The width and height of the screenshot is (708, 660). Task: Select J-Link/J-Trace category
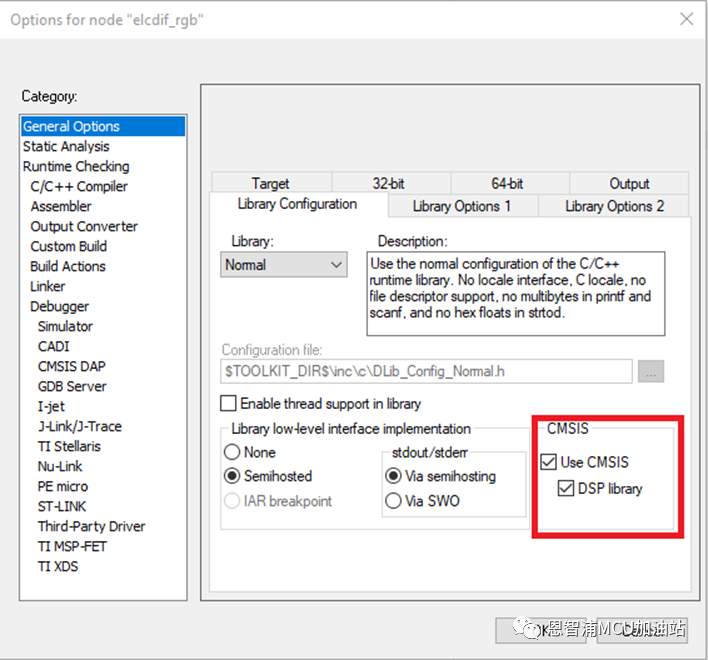[x=79, y=426]
